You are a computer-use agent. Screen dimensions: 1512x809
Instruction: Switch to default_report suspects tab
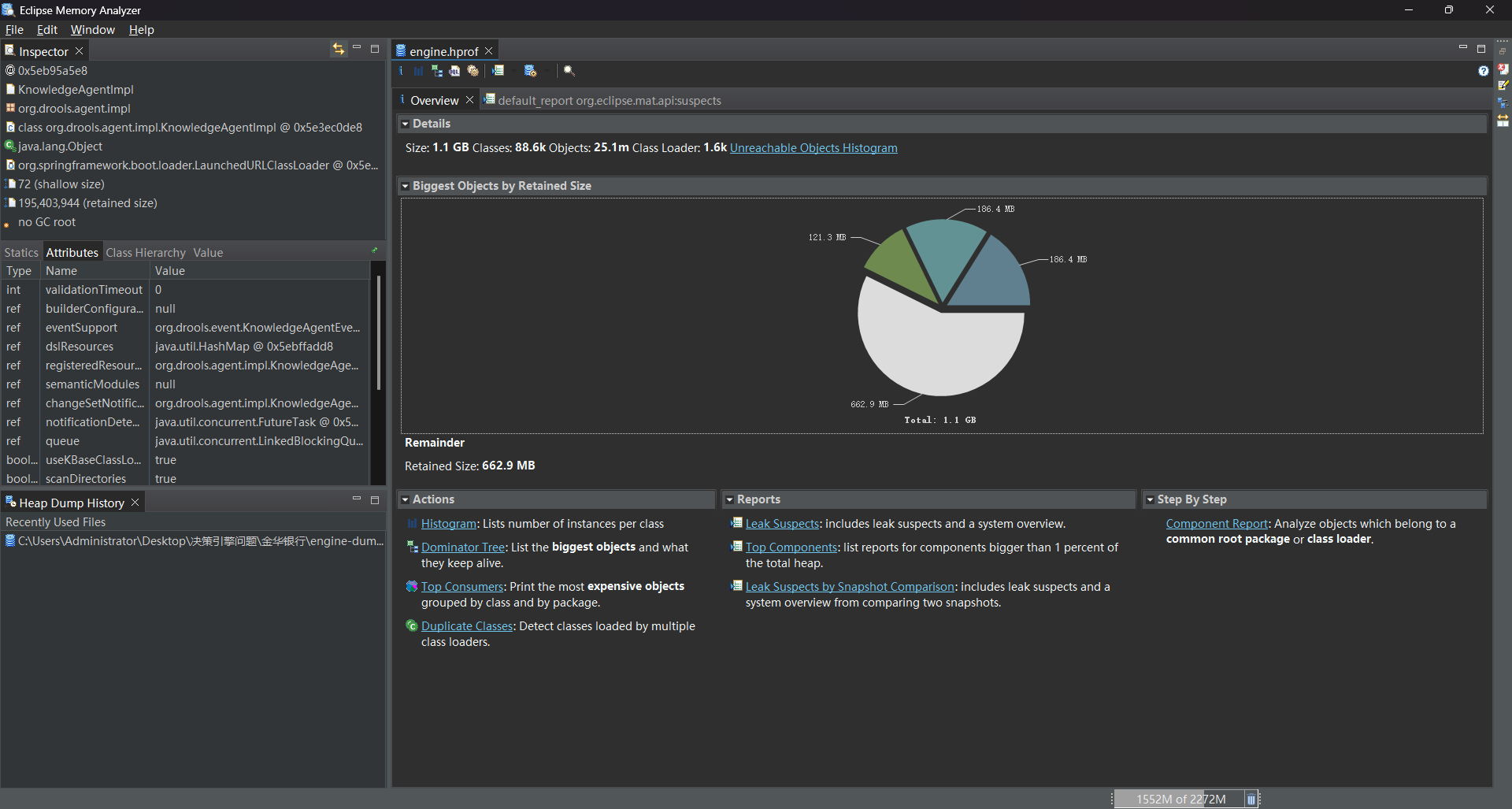[x=602, y=100]
